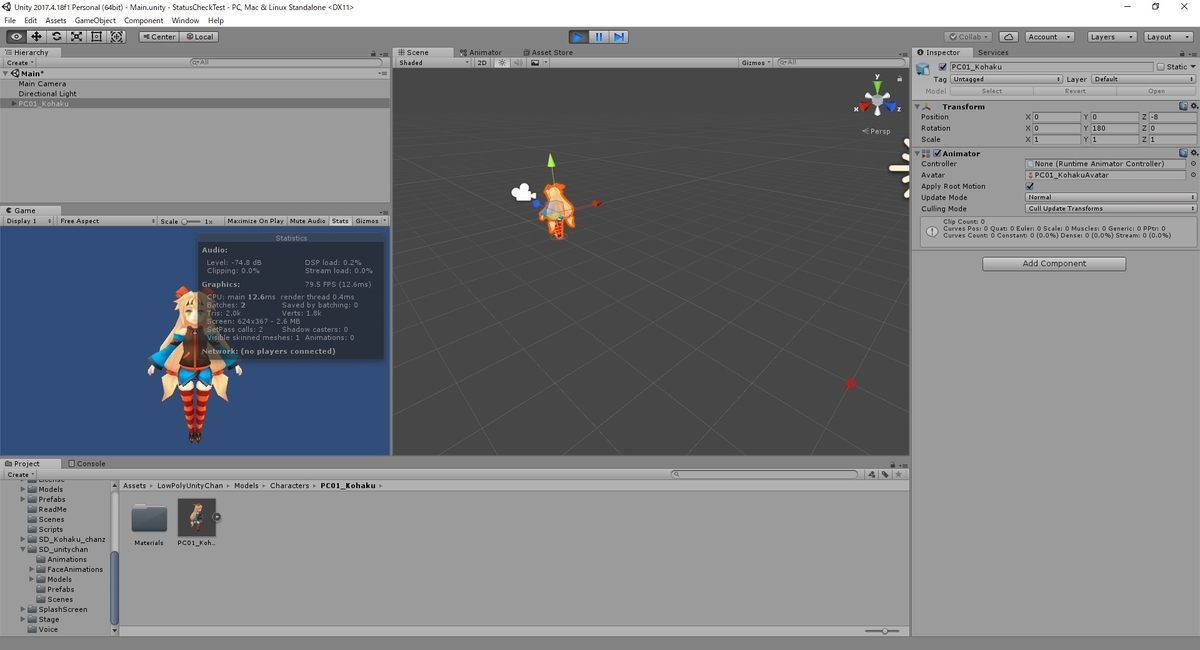Viewport: 1200px width, 650px height.
Task: Open Update Mode dropdown Normal
Action: pyautogui.click(x=1111, y=197)
